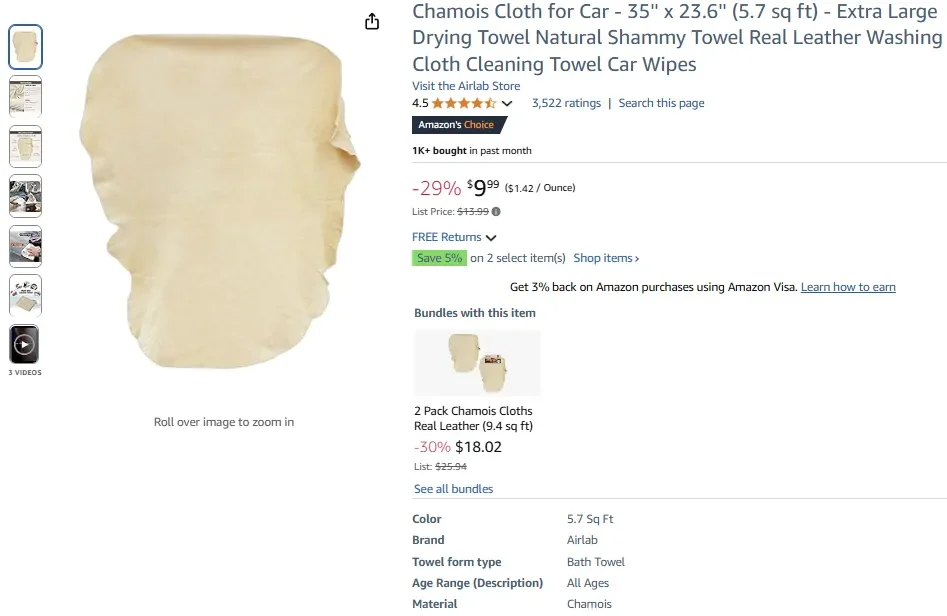The image size is (947, 616).
Task: Open the 3,522 ratings page
Action: 566,103
